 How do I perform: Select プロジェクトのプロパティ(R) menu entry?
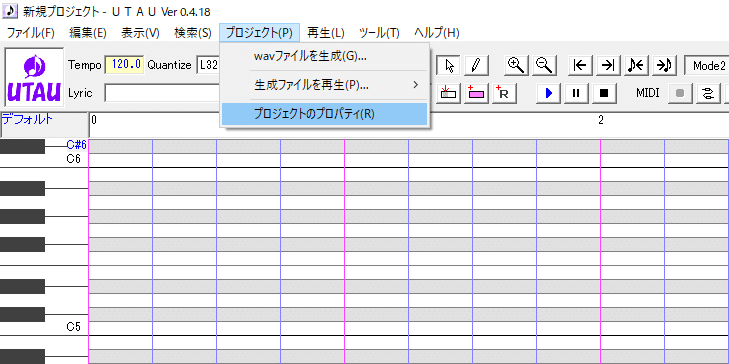324,114
